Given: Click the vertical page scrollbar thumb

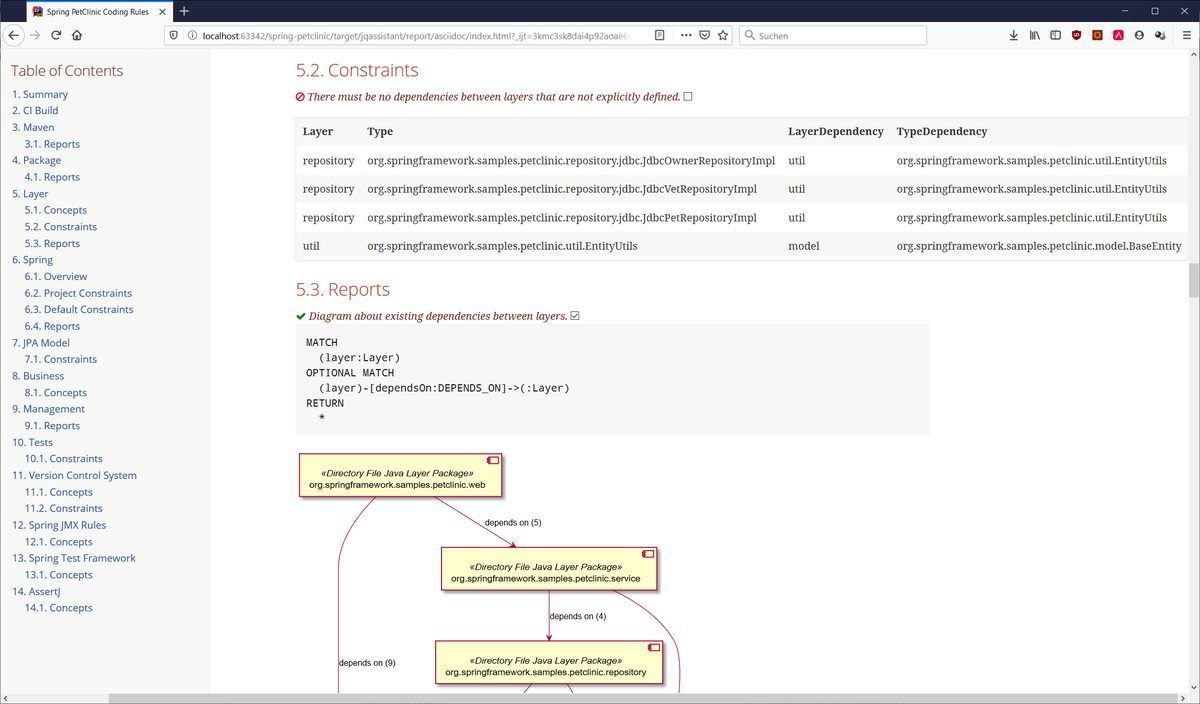Looking at the screenshot, I should 1193,280.
